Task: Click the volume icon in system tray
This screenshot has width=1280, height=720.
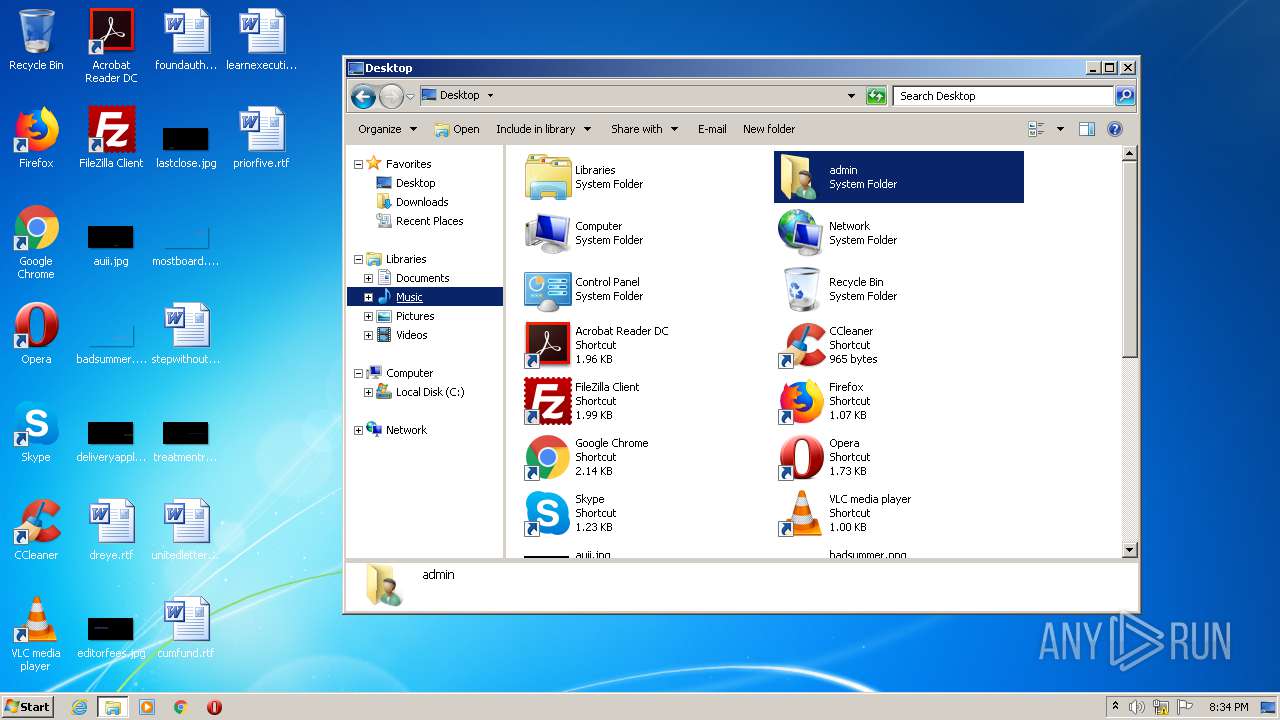Action: point(1137,707)
